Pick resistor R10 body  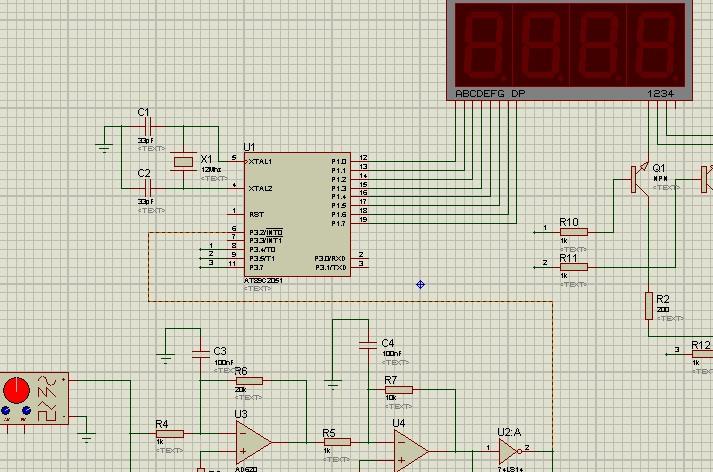pyautogui.click(x=574, y=232)
